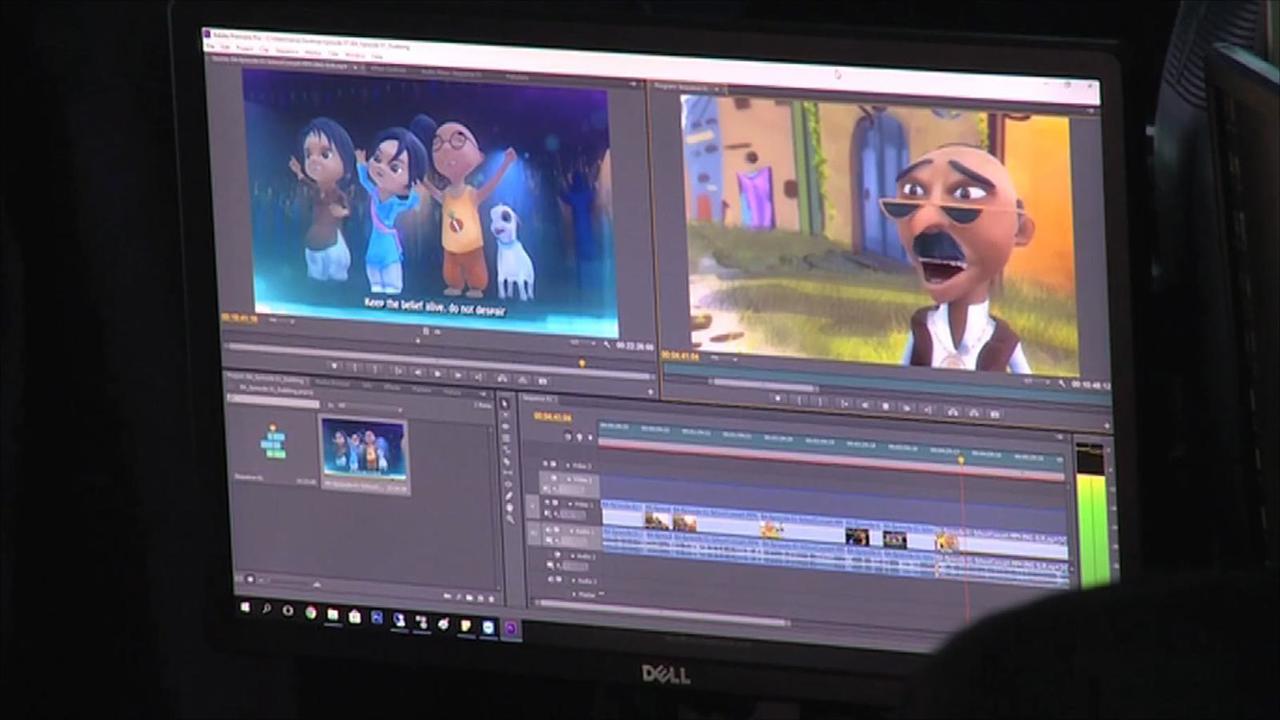Export frame from the Source monitor

pos(542,381)
